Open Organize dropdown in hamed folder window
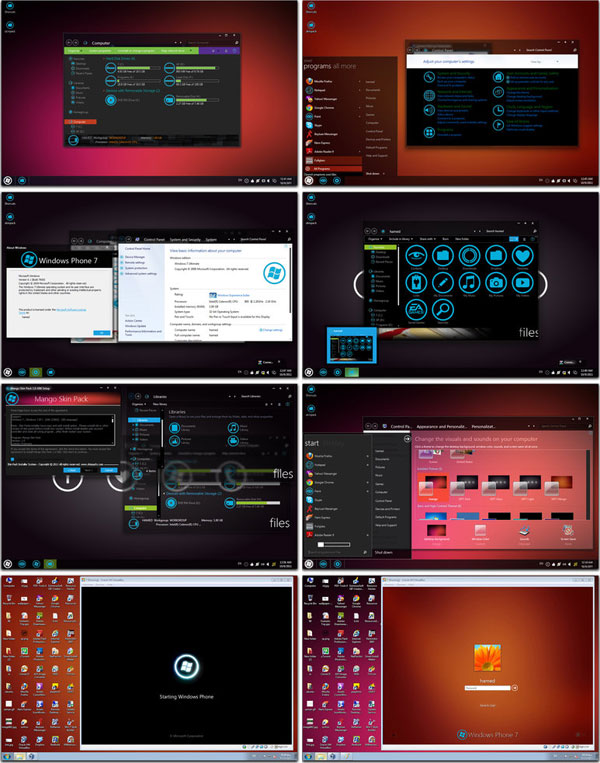The height and width of the screenshot is (763, 600). click(x=375, y=239)
